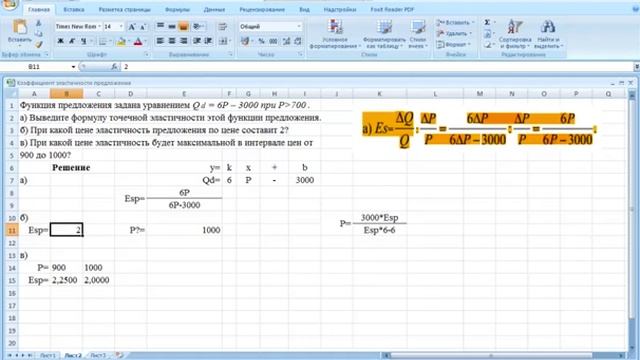Select cell E11 containing 1000
The image size is (640, 360).
[184, 230]
